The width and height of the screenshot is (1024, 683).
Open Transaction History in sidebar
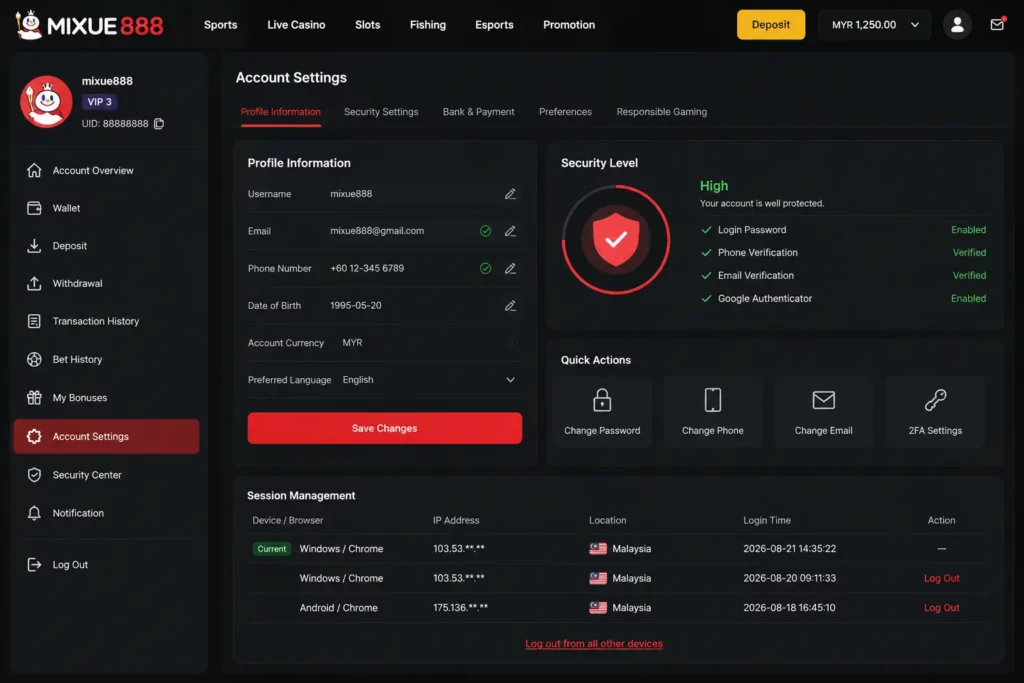[106, 321]
